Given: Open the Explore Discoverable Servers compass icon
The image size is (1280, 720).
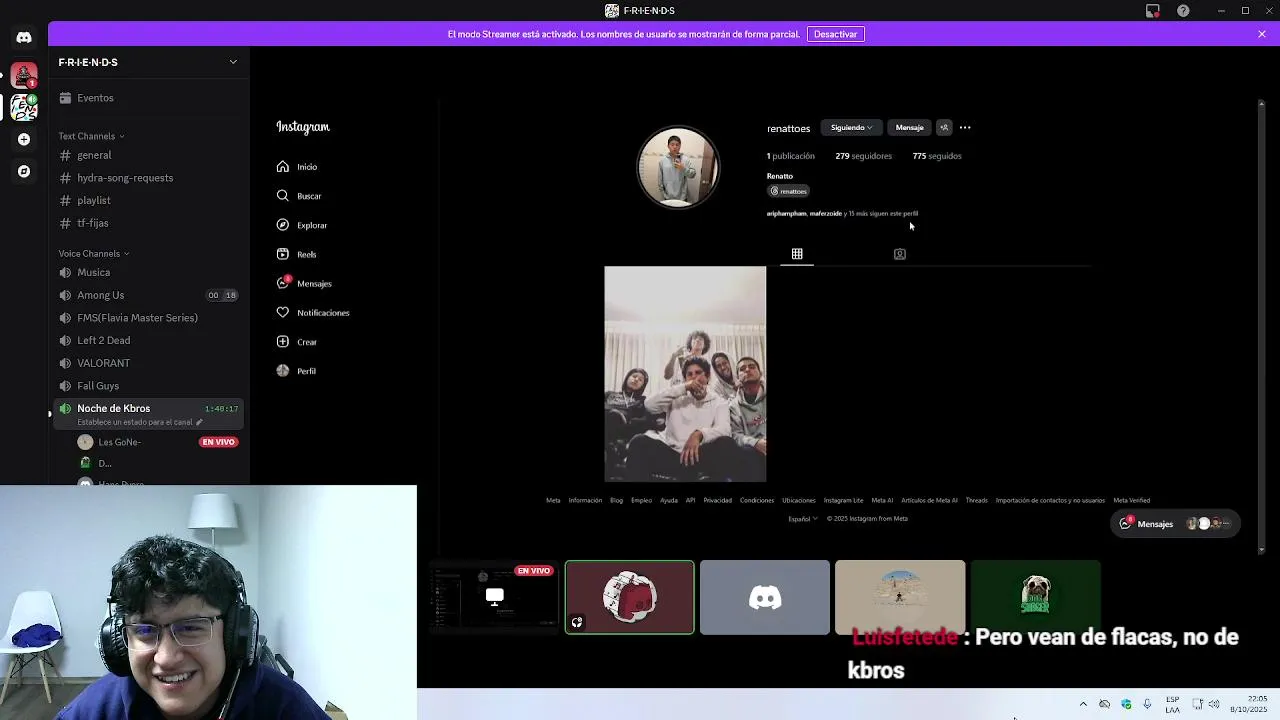Looking at the screenshot, I should (x=24, y=171).
